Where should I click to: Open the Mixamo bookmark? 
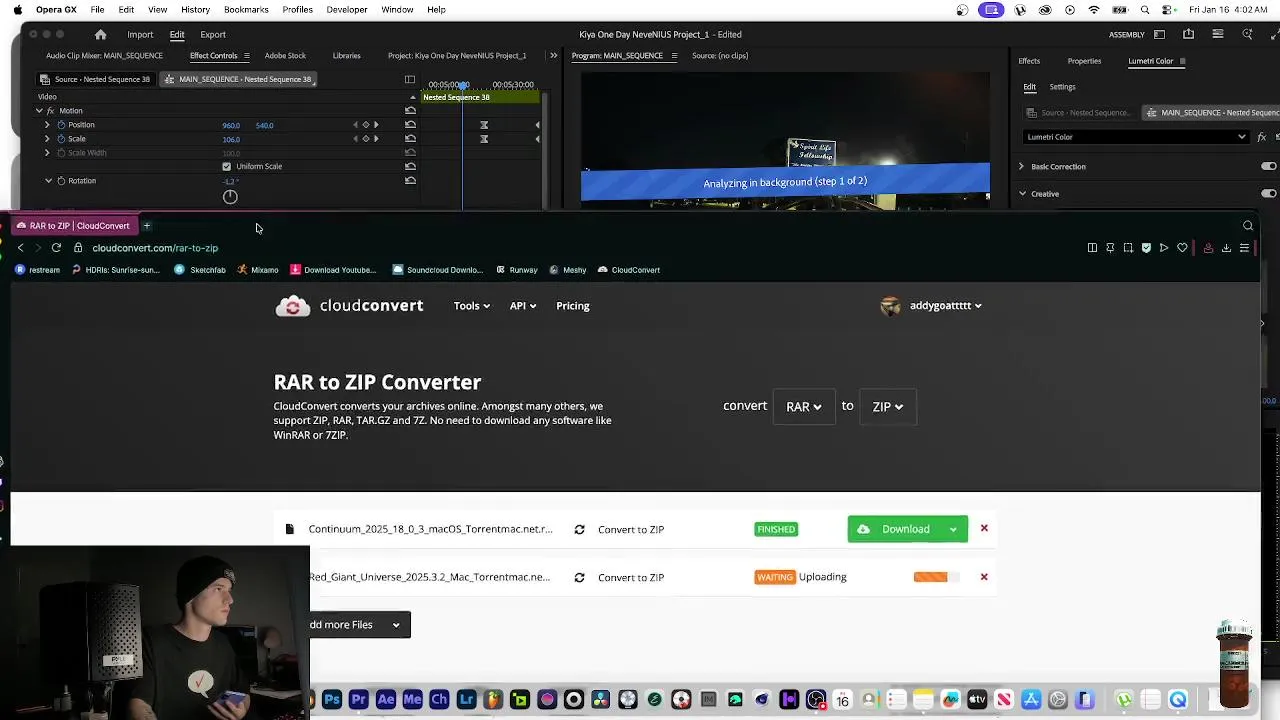tap(258, 270)
